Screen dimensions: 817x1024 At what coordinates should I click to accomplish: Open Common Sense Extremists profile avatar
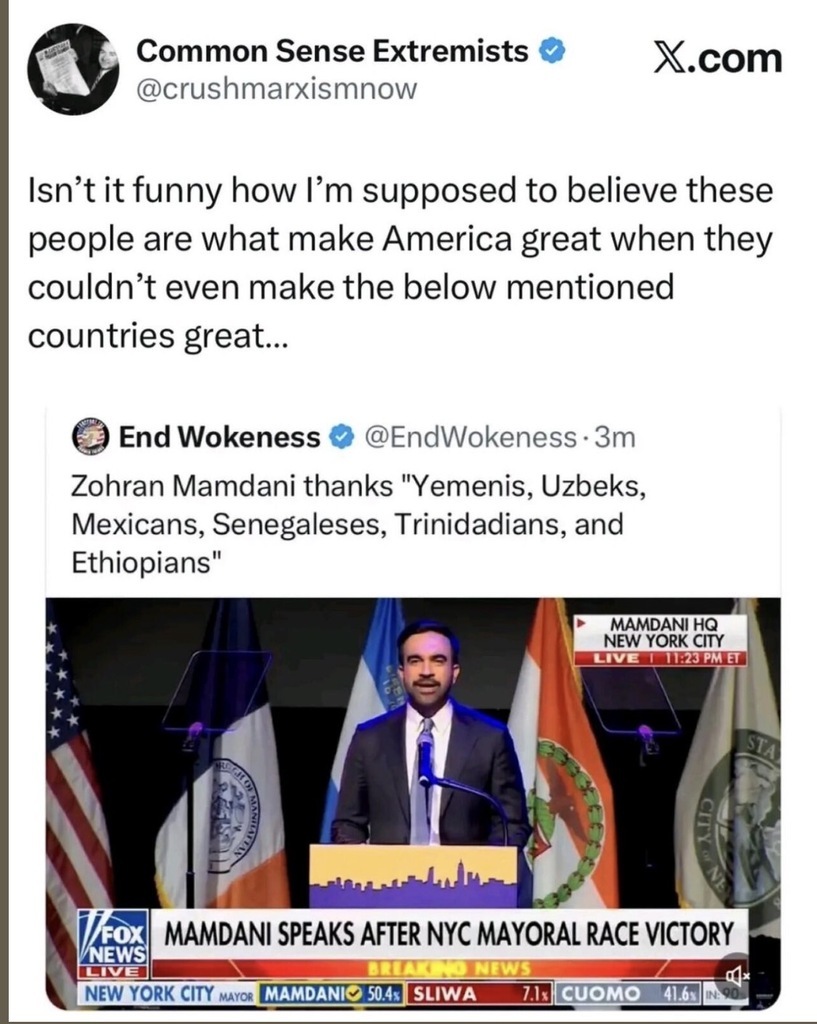pyautogui.click(x=73, y=69)
